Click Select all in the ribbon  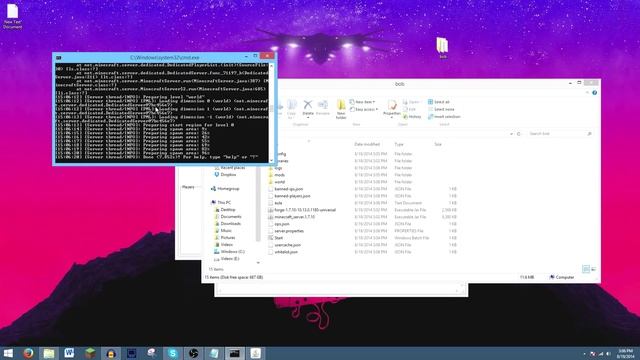439,102
